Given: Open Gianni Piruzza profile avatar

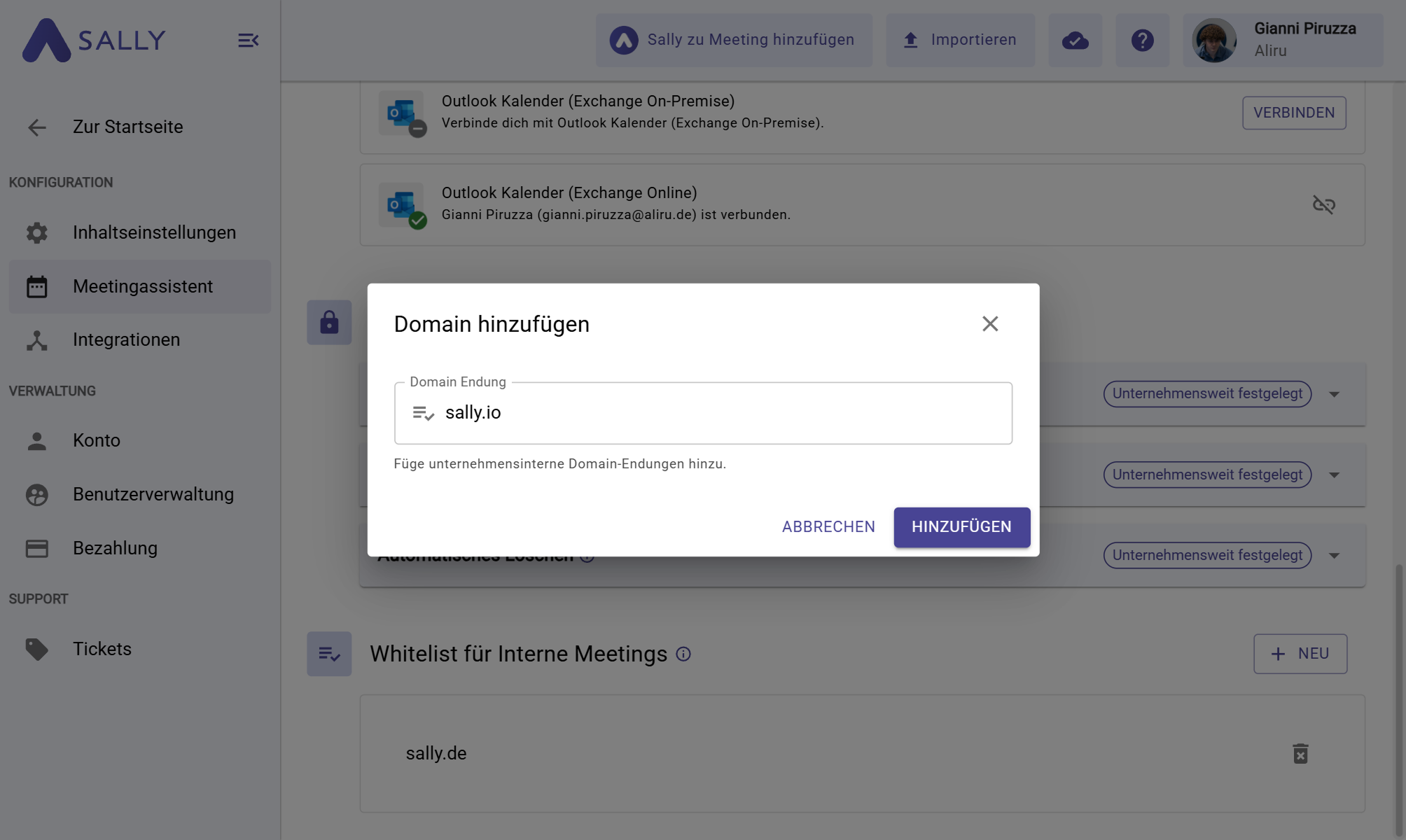Looking at the screenshot, I should click(x=1213, y=41).
